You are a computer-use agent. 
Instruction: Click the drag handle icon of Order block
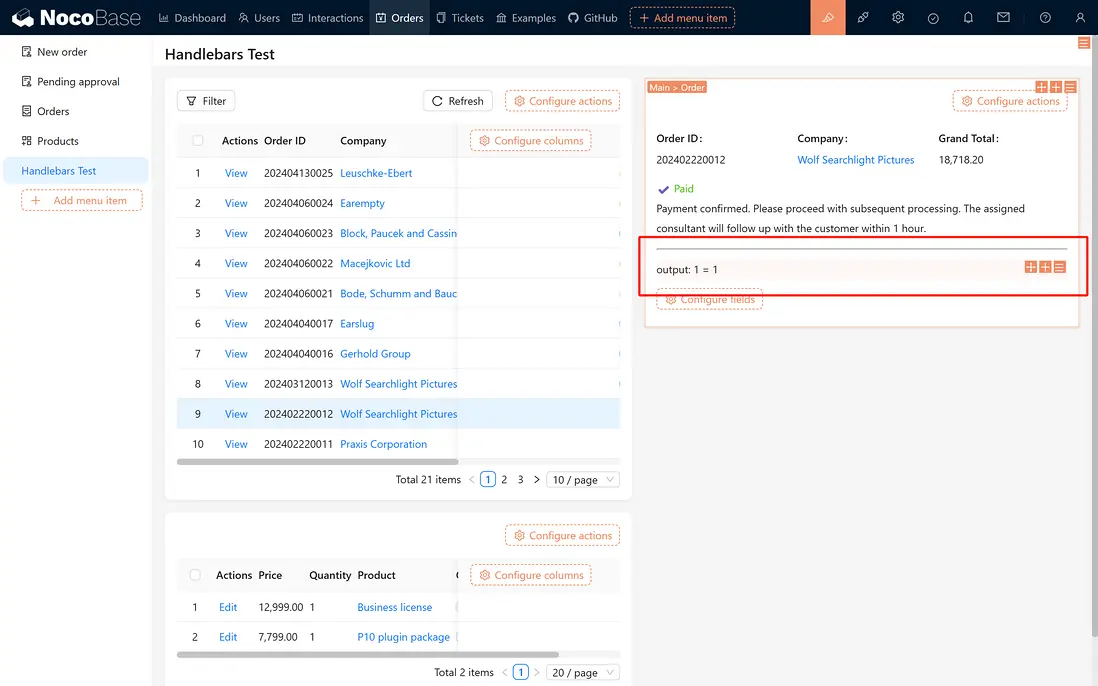[1041, 87]
